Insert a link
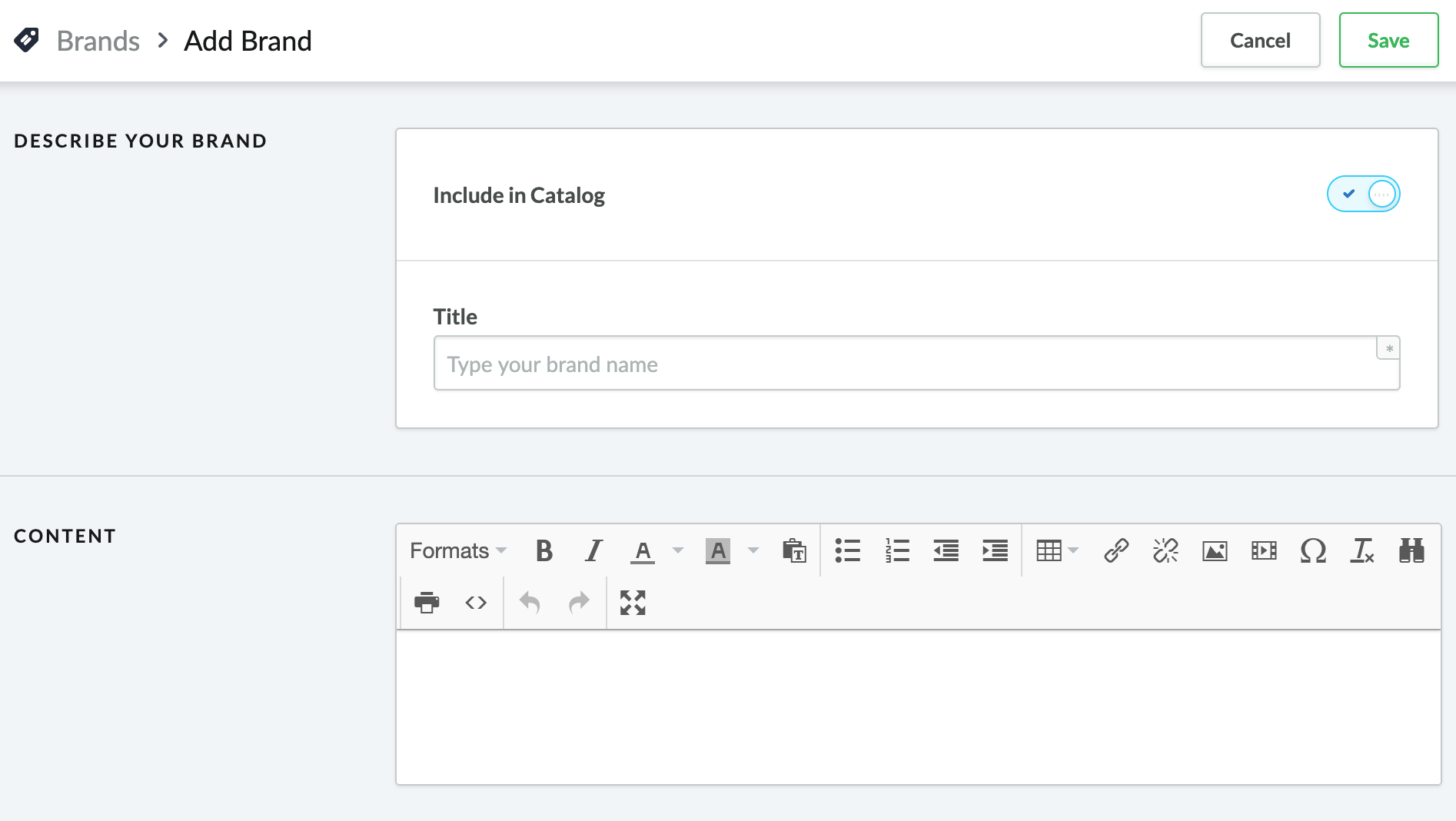The image size is (1456, 821). (1116, 550)
